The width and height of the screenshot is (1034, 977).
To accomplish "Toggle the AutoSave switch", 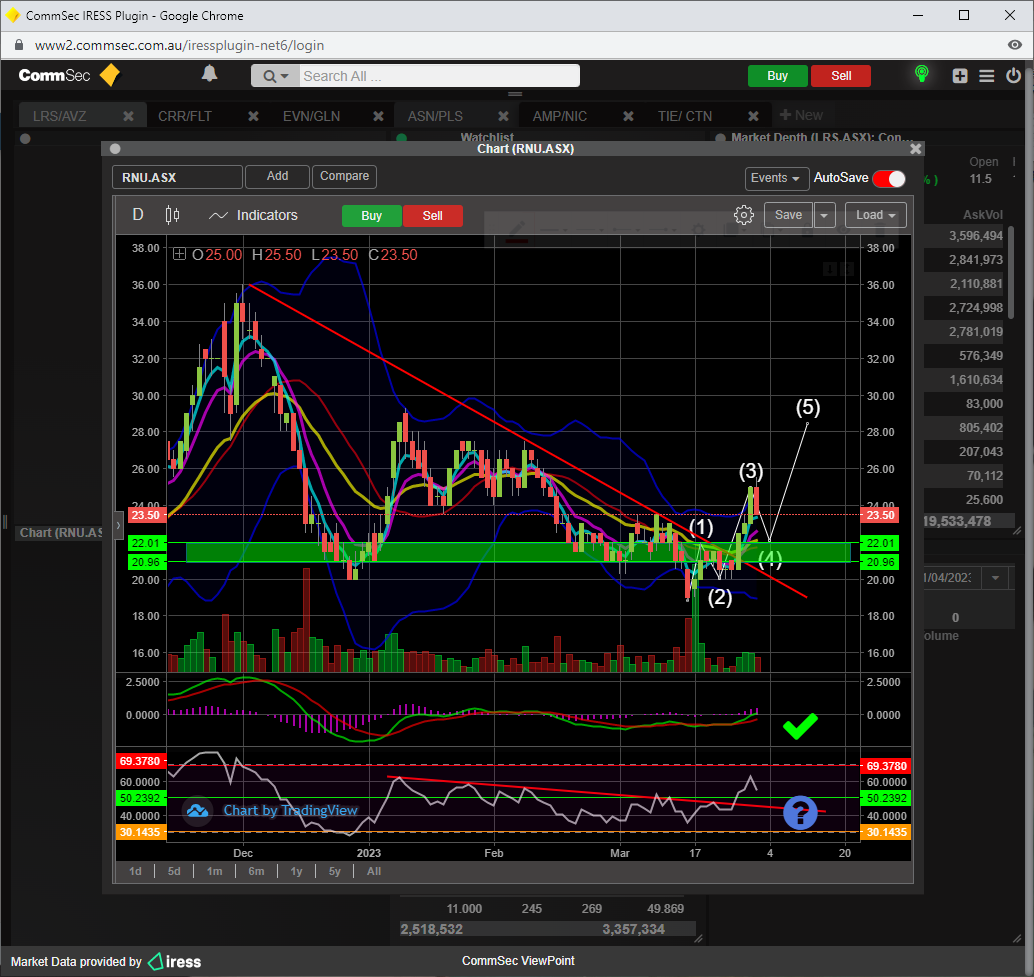I will pos(888,178).
